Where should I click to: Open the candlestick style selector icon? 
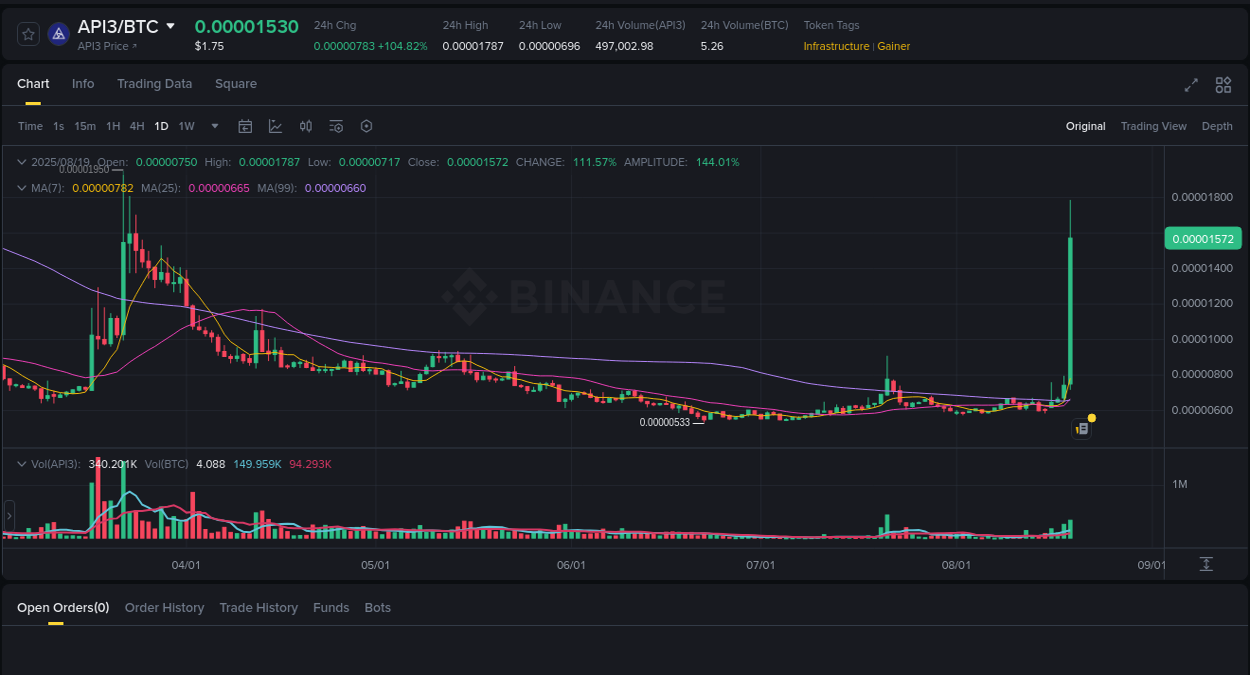pos(306,126)
